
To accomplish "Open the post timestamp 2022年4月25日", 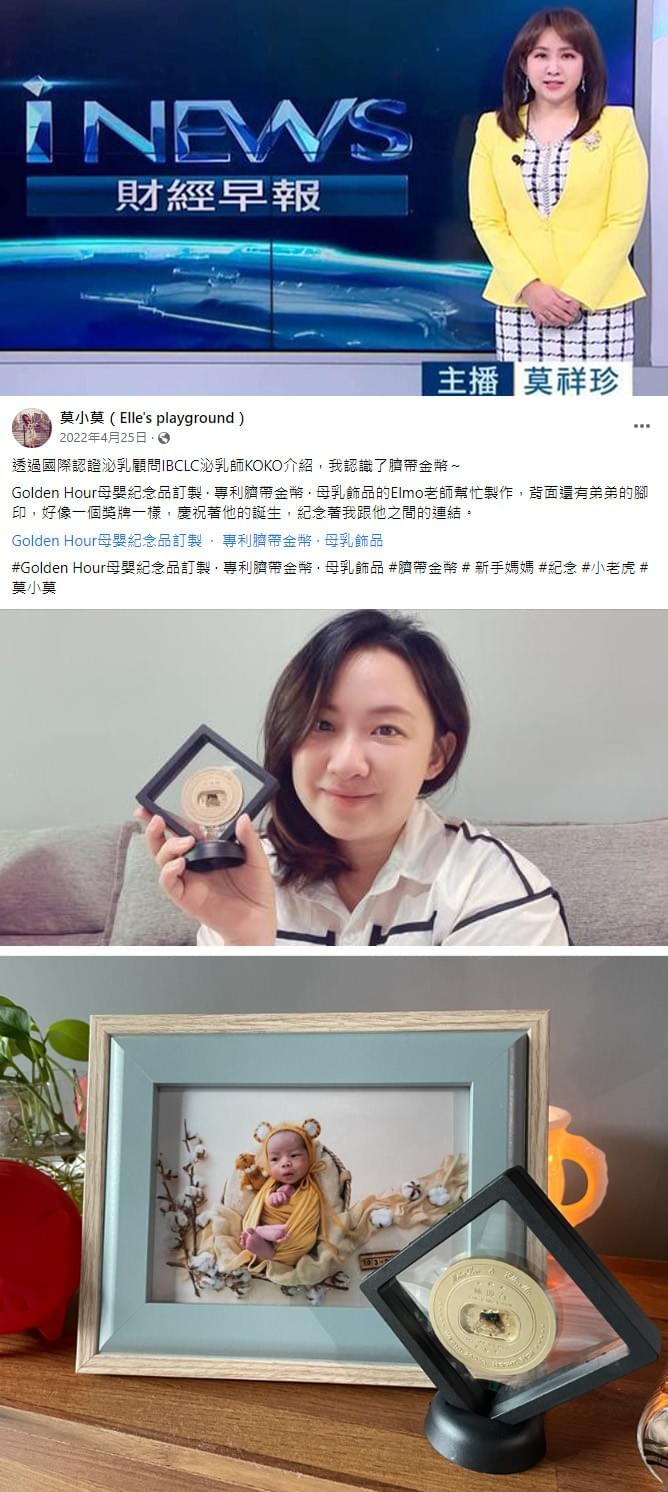I will [x=103, y=438].
